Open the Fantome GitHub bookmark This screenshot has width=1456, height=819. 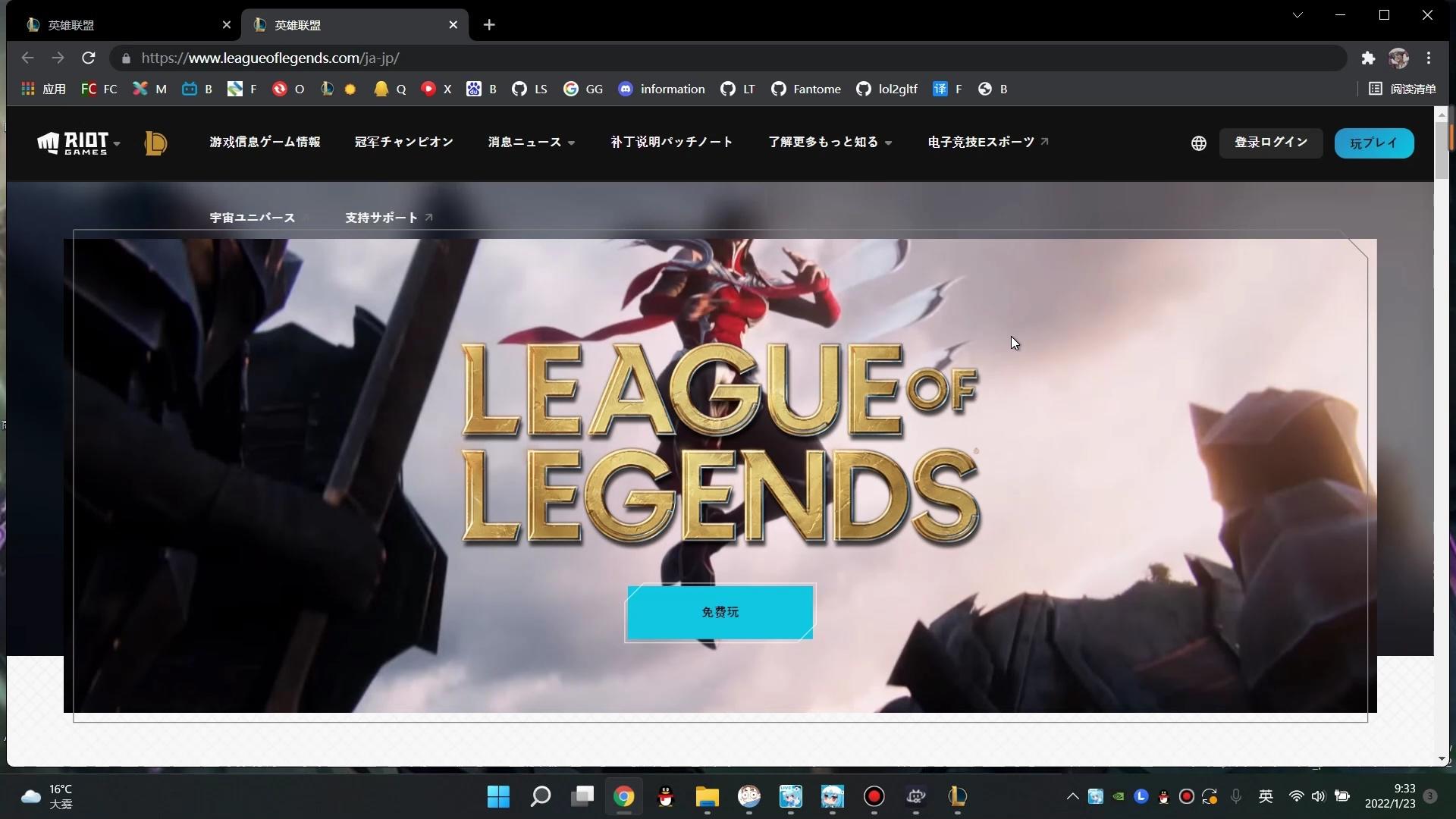(806, 89)
